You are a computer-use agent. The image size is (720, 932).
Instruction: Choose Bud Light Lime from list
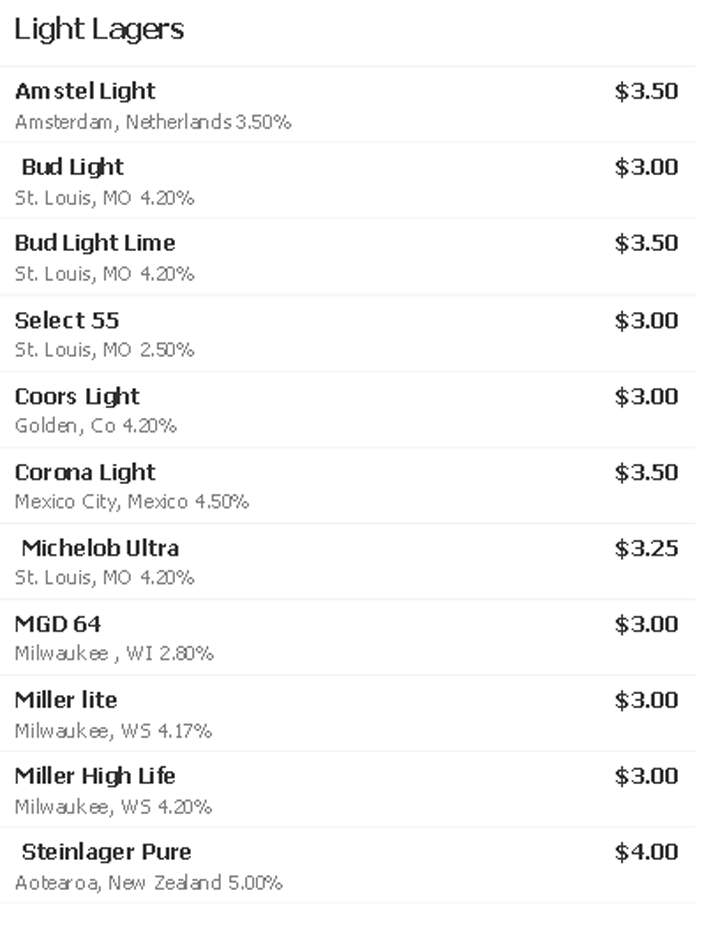coord(348,257)
